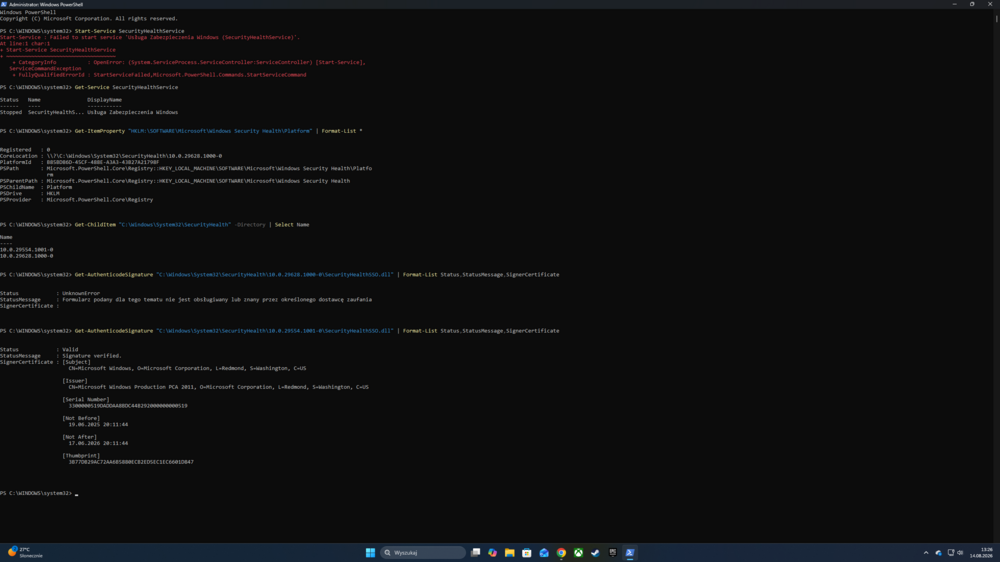Click the 'Status : Valid' line
Image resolution: width=1000 pixels, height=562 pixels.
(39, 350)
